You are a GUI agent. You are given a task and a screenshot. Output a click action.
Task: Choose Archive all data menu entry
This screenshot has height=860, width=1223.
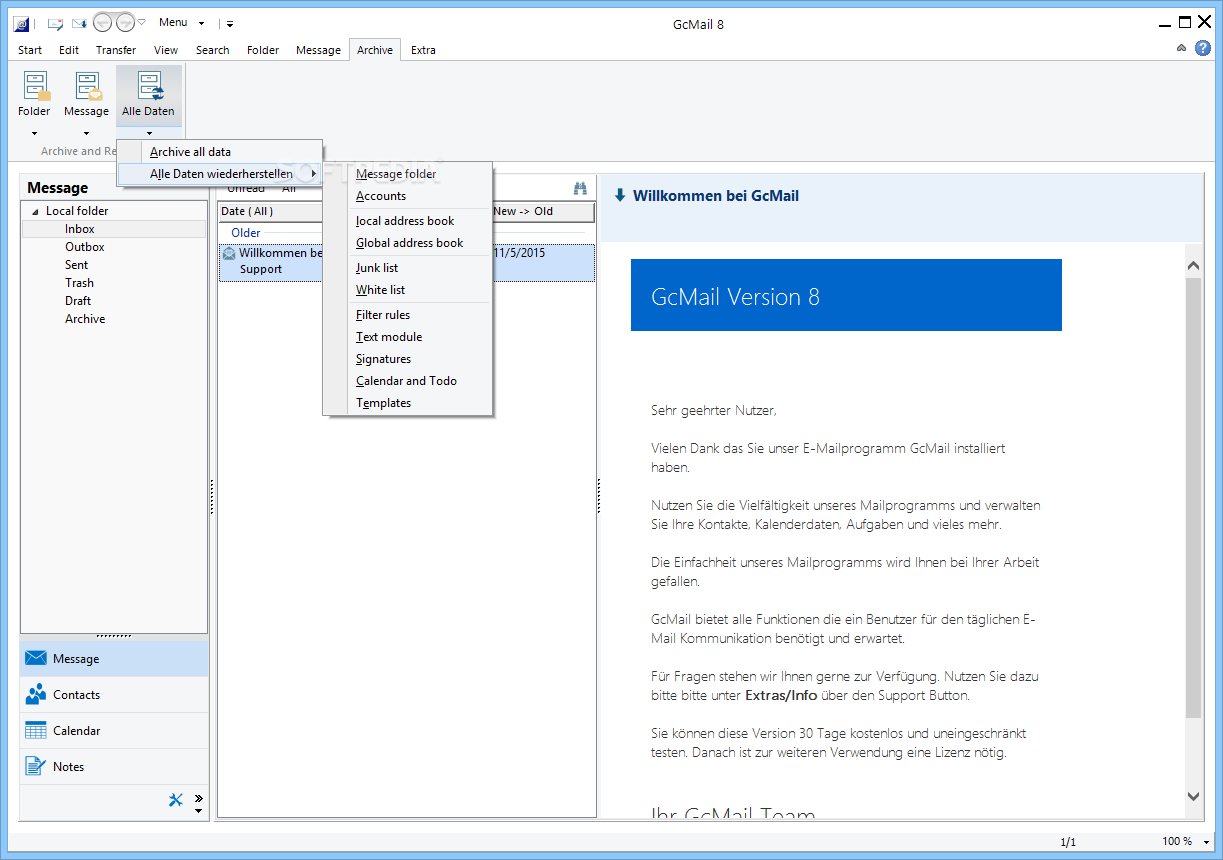tap(220, 152)
